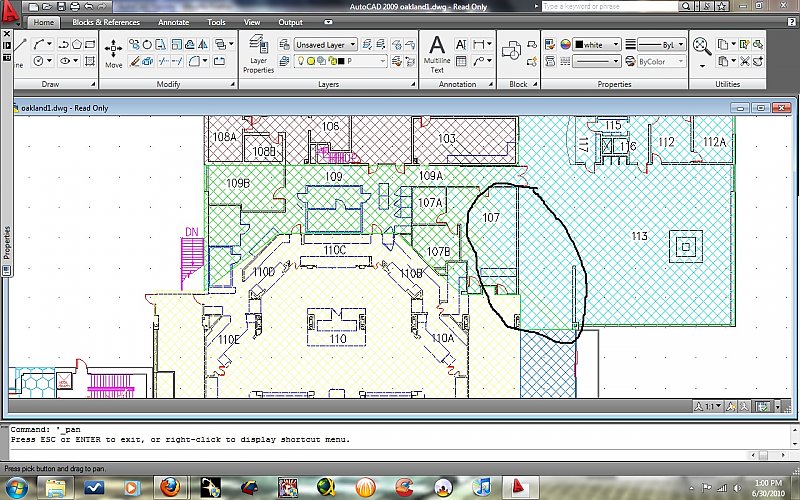Select the Rotate tool in Modify panel

pos(147,44)
